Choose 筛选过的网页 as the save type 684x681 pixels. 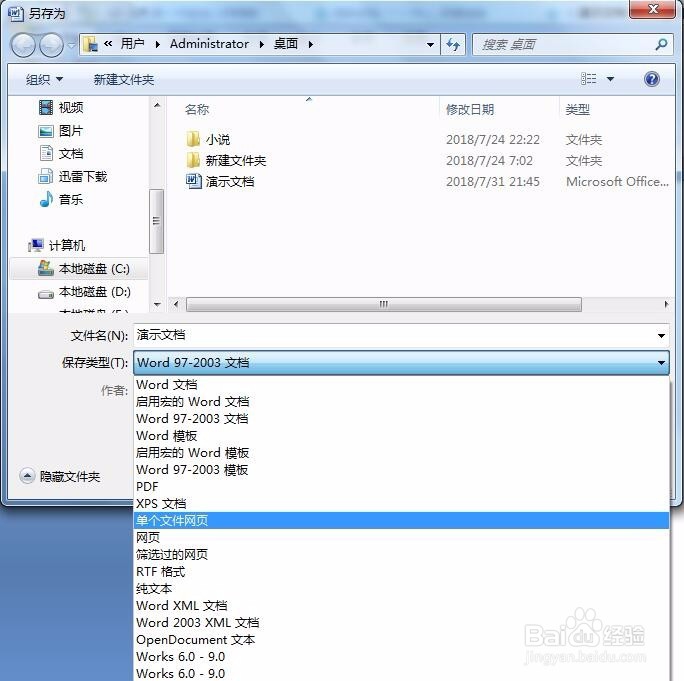401,554
